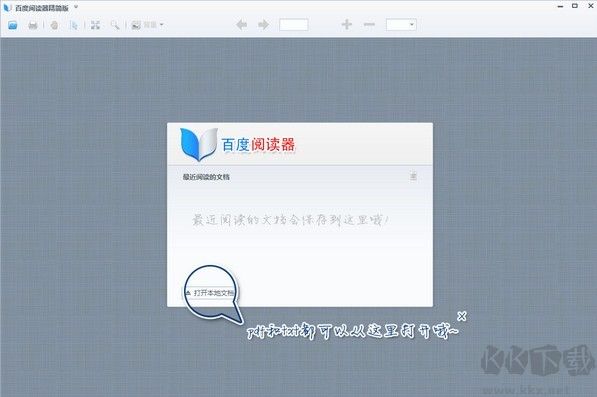Click the print icon in toolbar

pyautogui.click(x=33, y=25)
